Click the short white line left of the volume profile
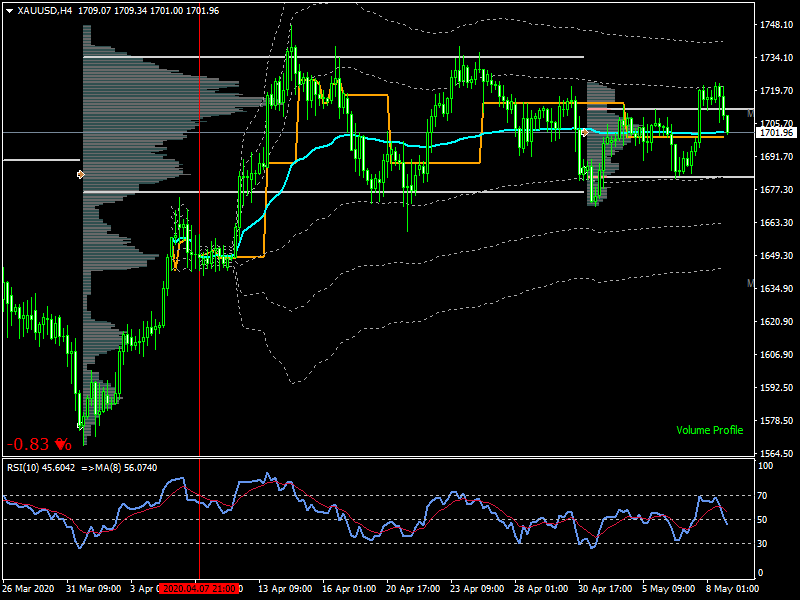The image size is (800, 600). [x=40, y=159]
